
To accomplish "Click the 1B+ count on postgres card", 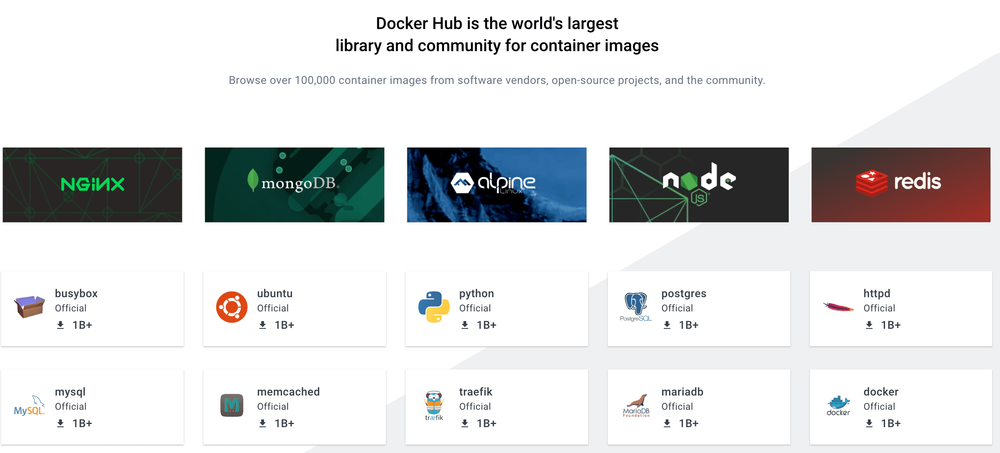I will click(x=689, y=325).
